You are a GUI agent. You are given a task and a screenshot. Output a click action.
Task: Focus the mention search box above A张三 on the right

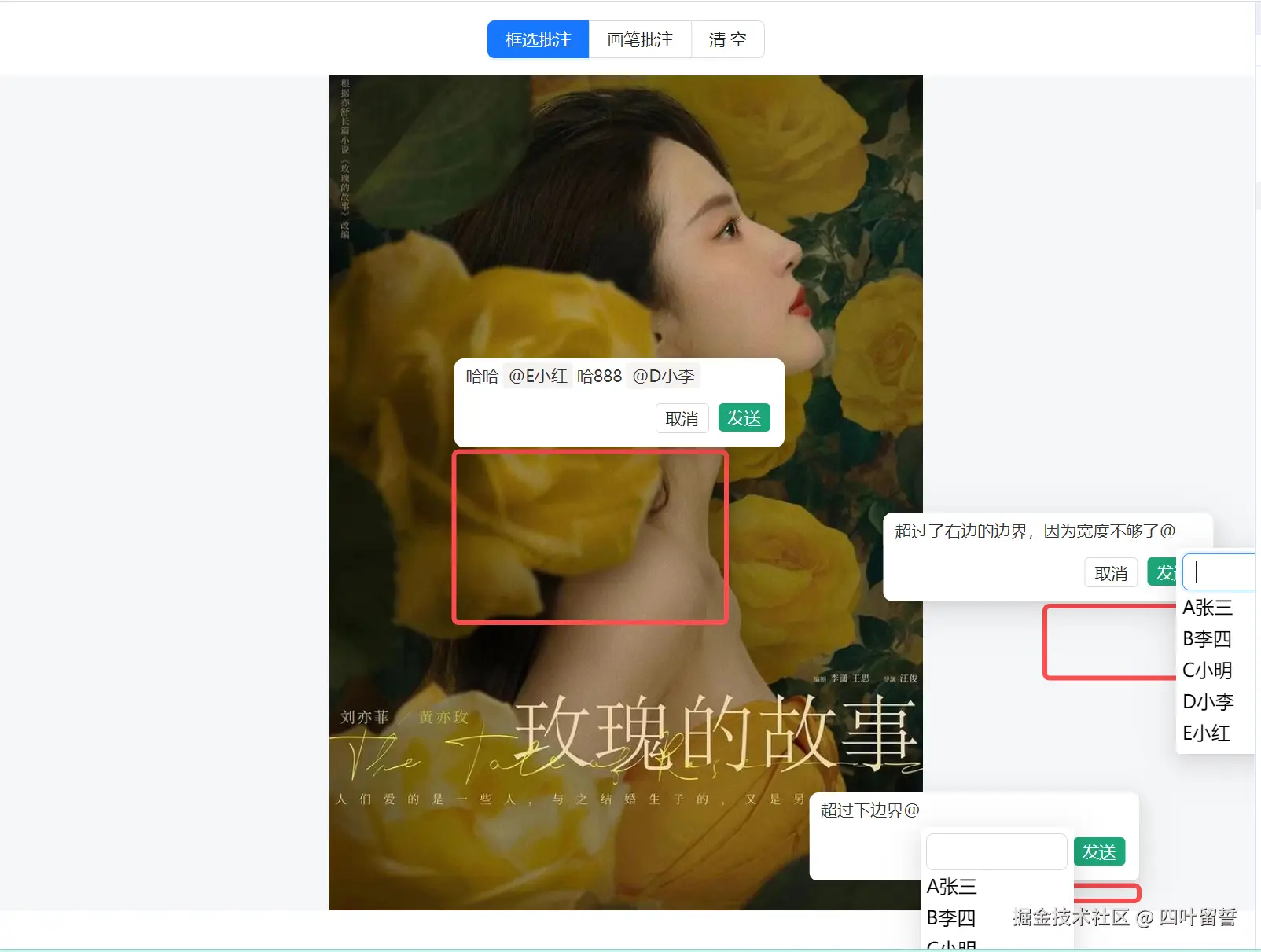coord(1219,572)
